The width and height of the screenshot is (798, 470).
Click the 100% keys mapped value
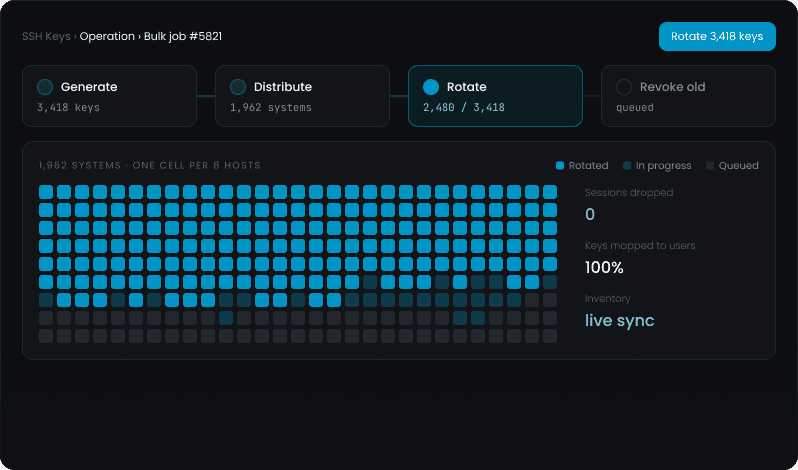(604, 268)
